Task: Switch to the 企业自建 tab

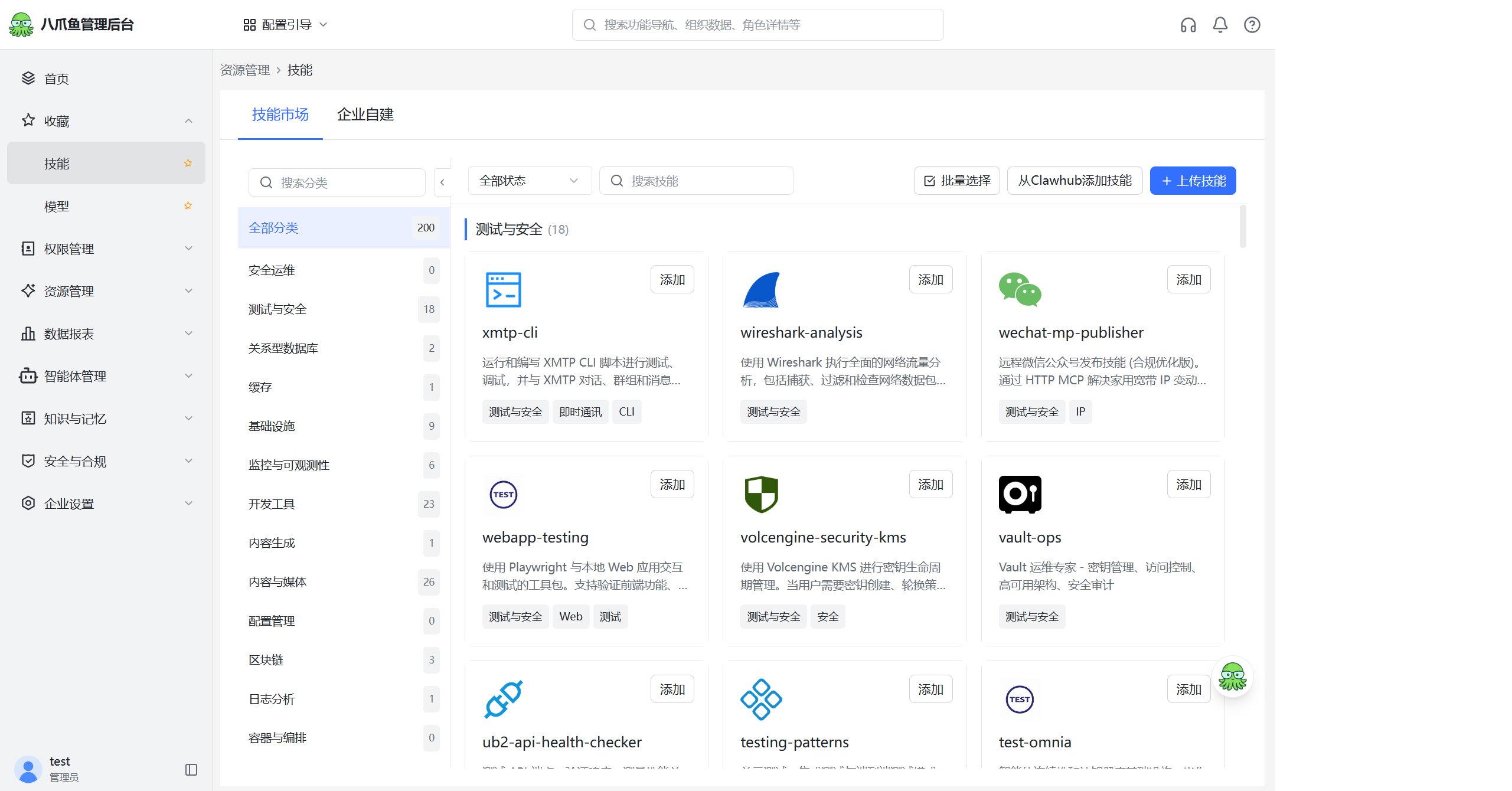Action: point(365,115)
